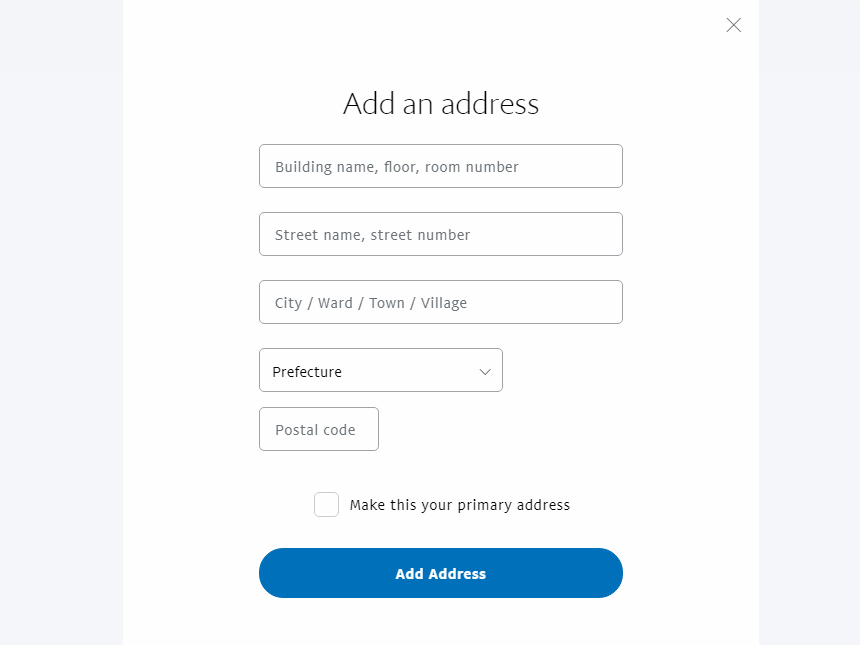Tick the primary address checkbox
The height and width of the screenshot is (645, 860).
tap(326, 505)
